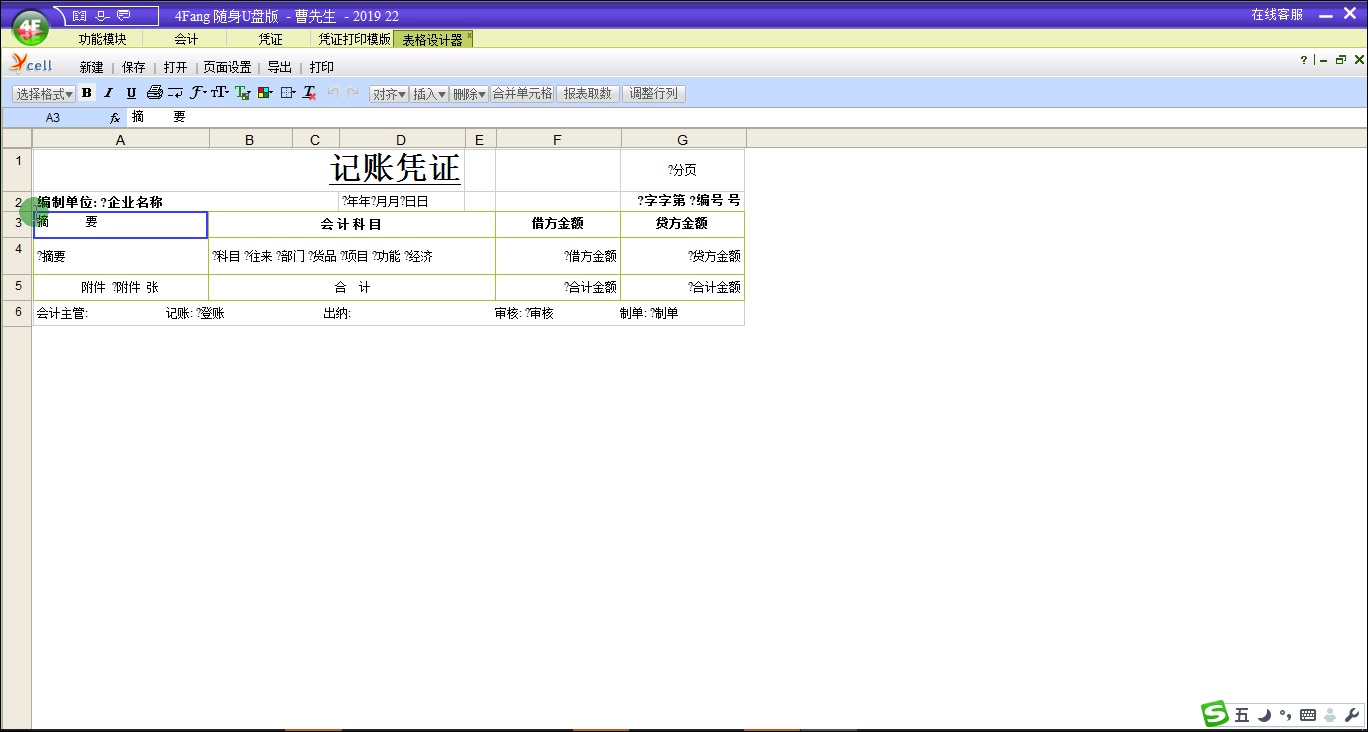Open the 选择格式 dropdown
Screen dimensions: 1368x732
pos(43,92)
